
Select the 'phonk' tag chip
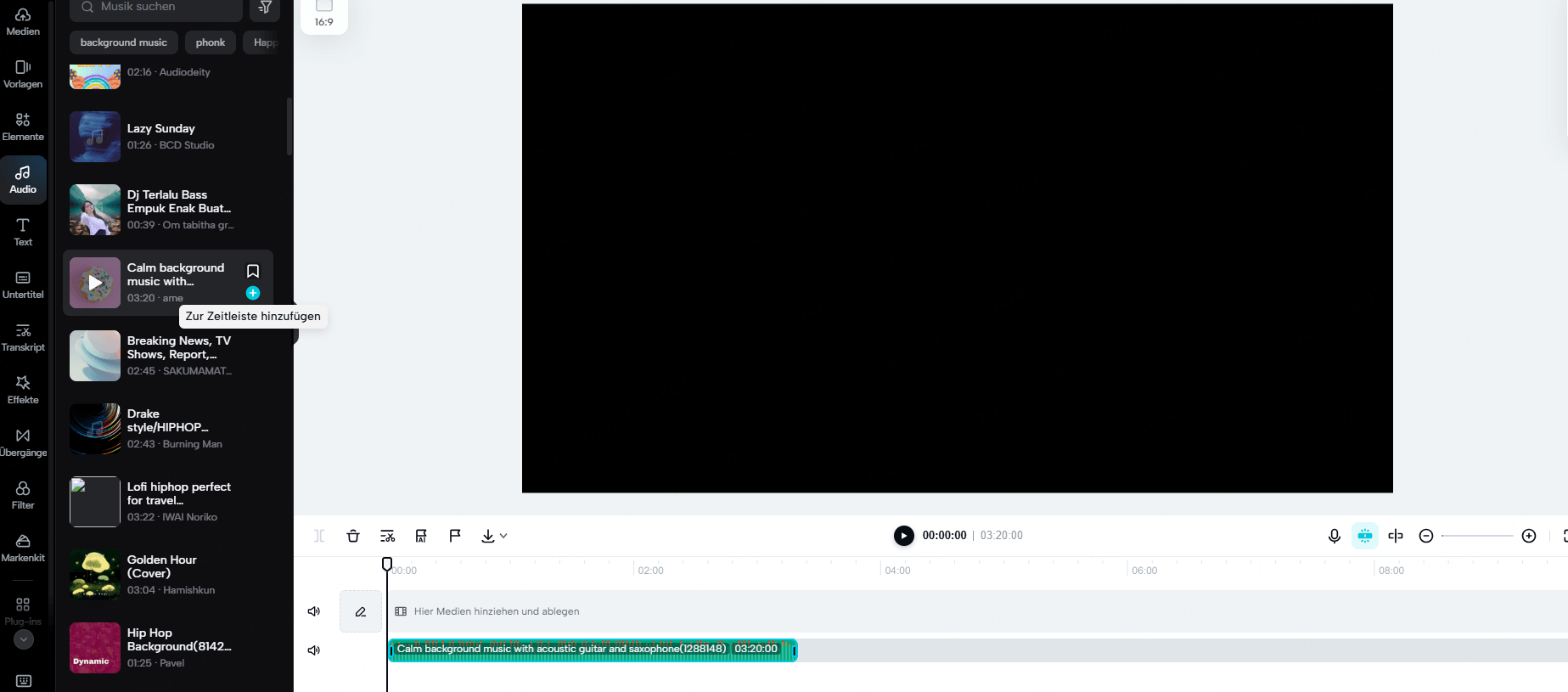click(211, 42)
